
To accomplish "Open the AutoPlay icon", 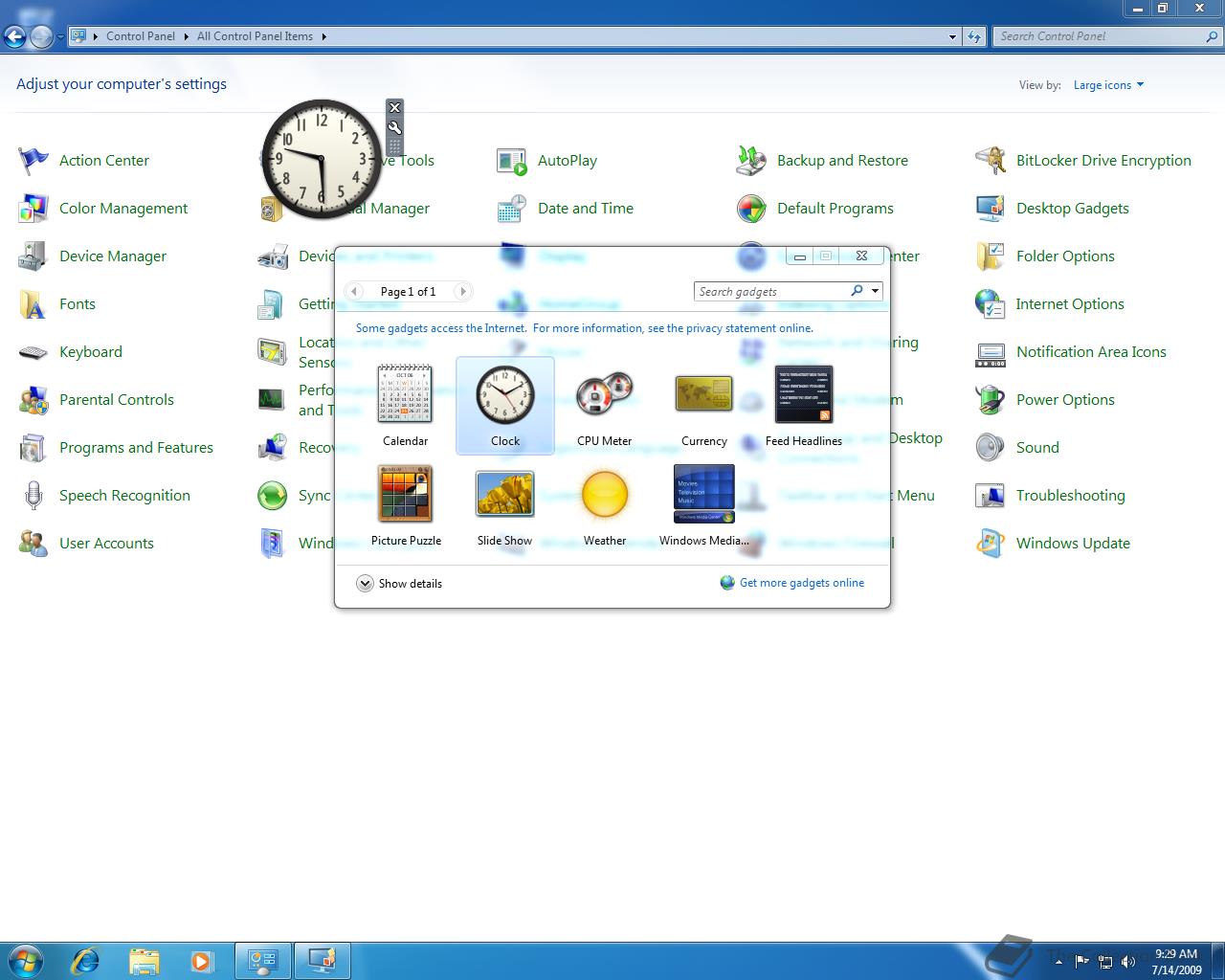I will (512, 160).
